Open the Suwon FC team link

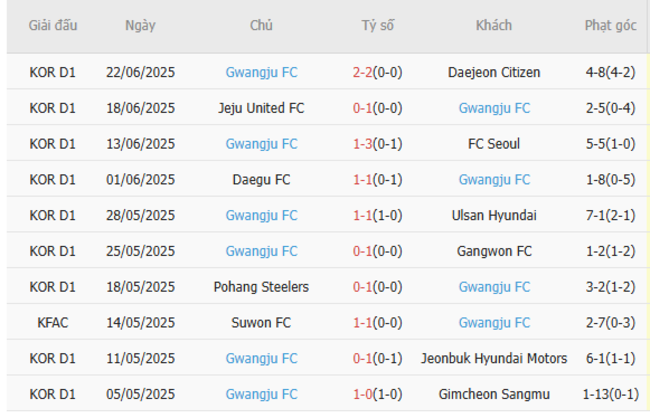coord(261,322)
